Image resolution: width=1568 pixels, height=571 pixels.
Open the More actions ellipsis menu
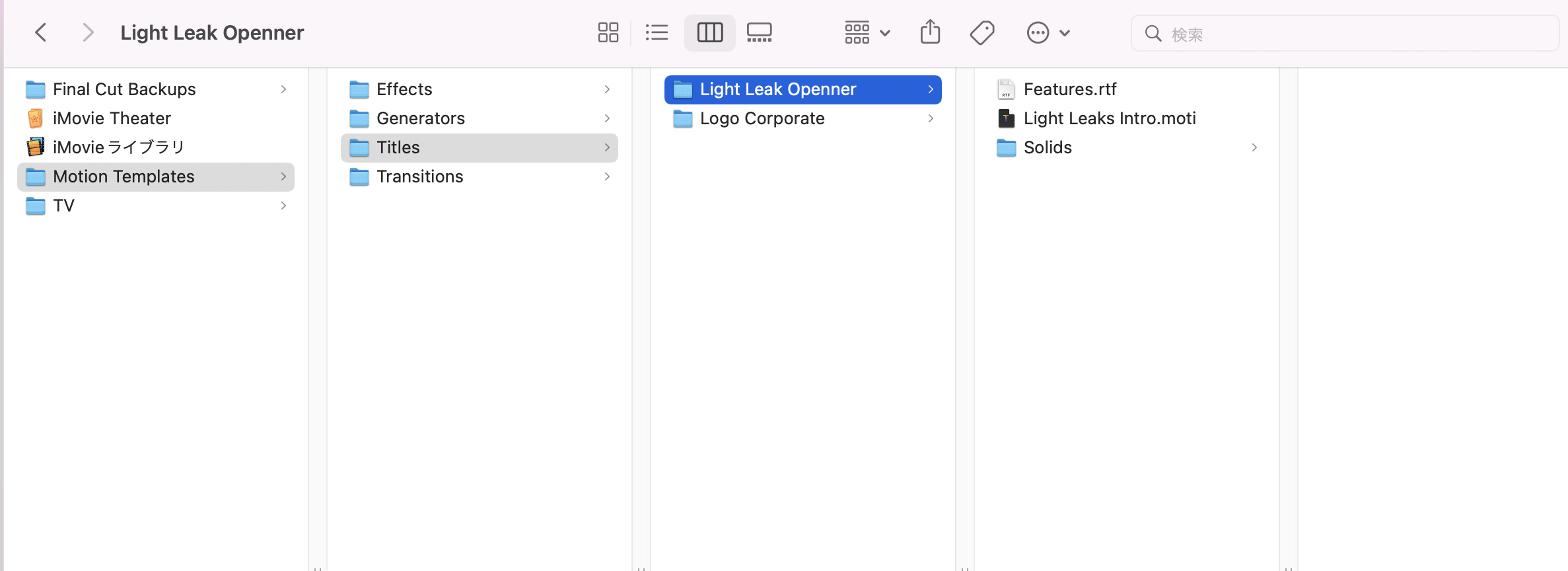(x=1048, y=32)
